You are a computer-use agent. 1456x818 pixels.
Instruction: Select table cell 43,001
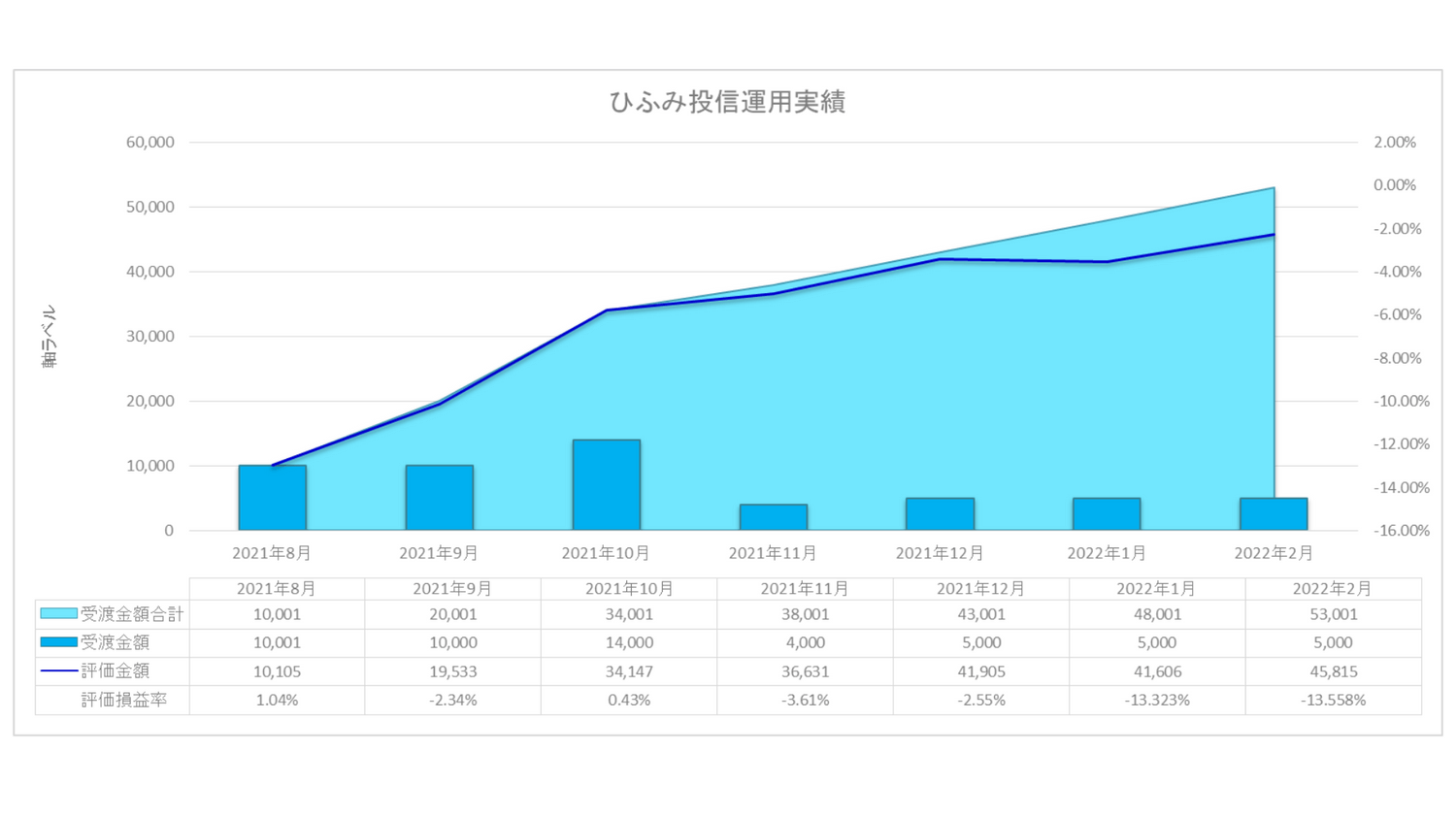[981, 614]
